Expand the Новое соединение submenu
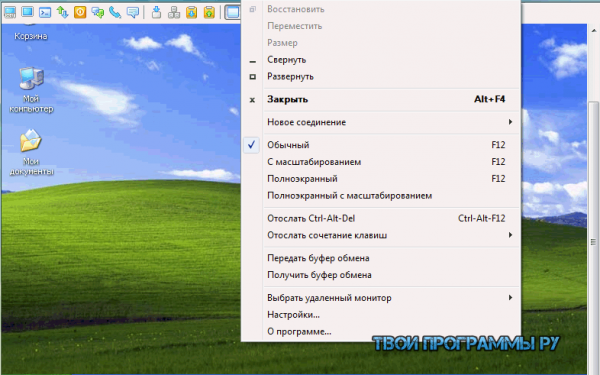The width and height of the screenshot is (600, 375). click(x=381, y=122)
